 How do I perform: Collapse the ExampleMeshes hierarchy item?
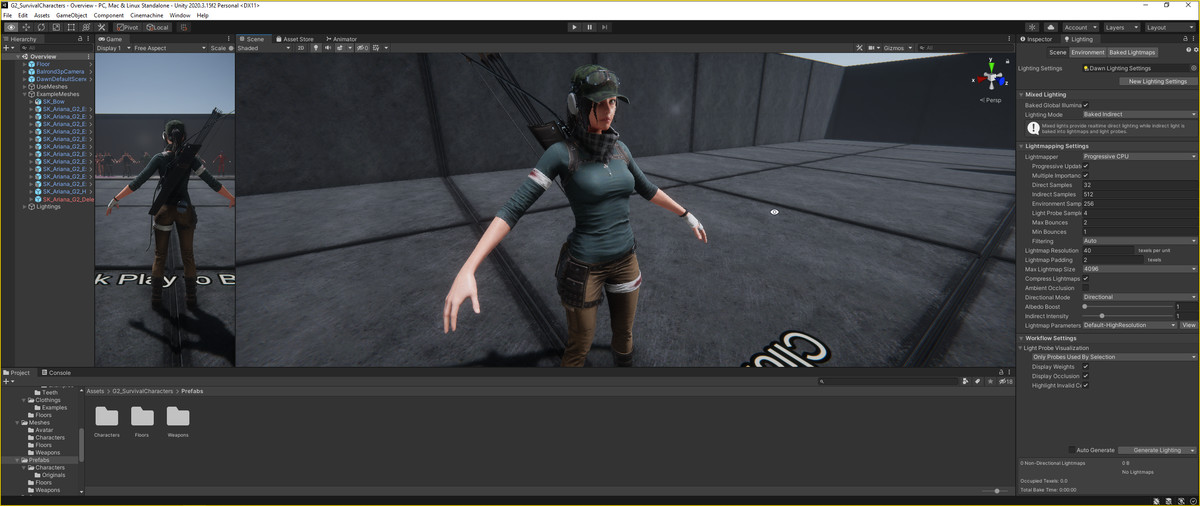click(x=25, y=94)
